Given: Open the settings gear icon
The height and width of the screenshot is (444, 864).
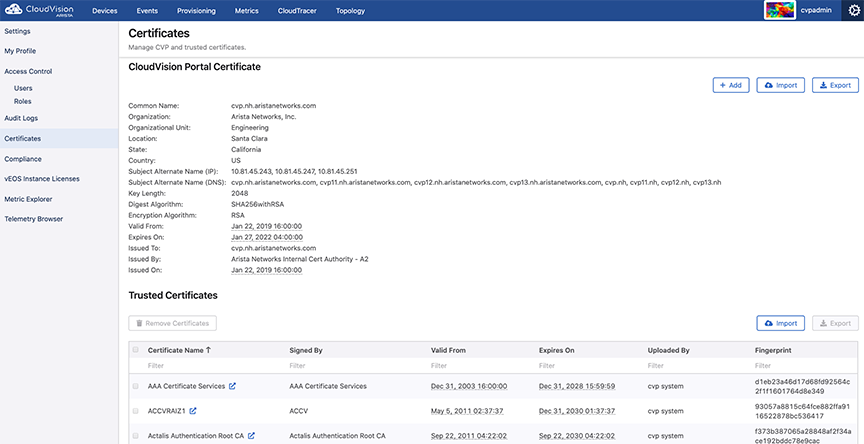Looking at the screenshot, I should coord(854,10).
